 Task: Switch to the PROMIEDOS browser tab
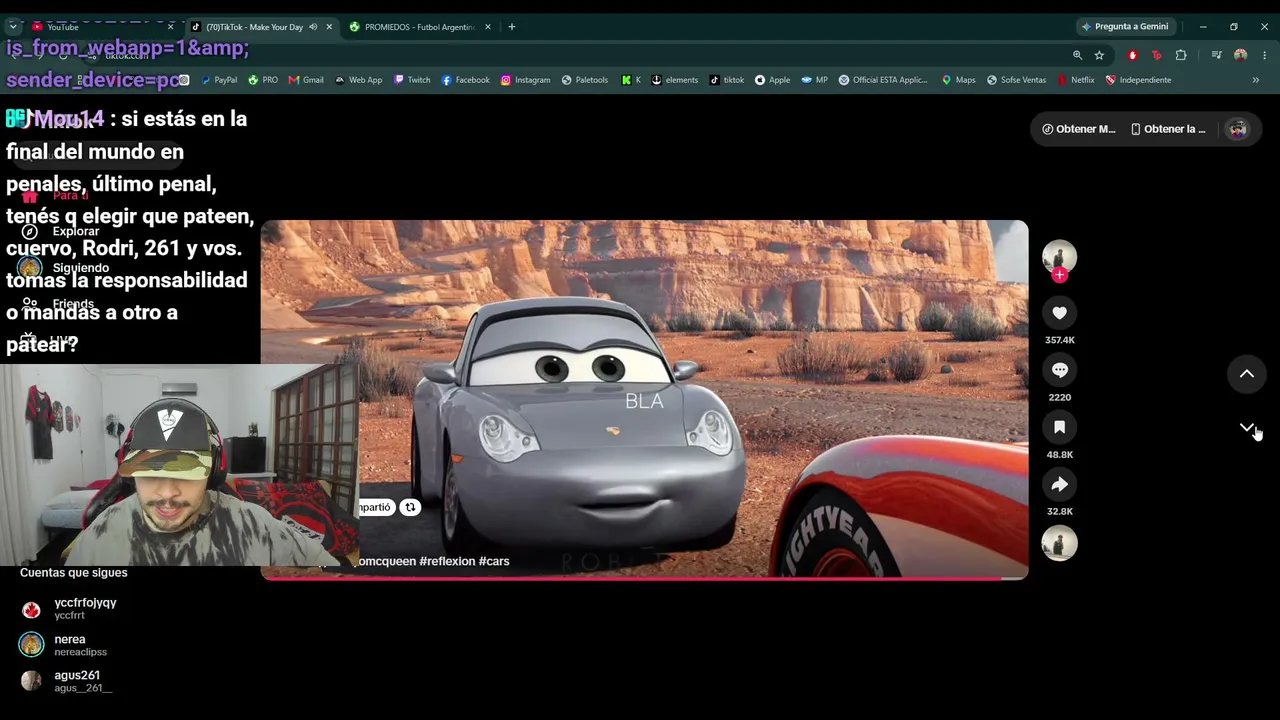pos(420,27)
